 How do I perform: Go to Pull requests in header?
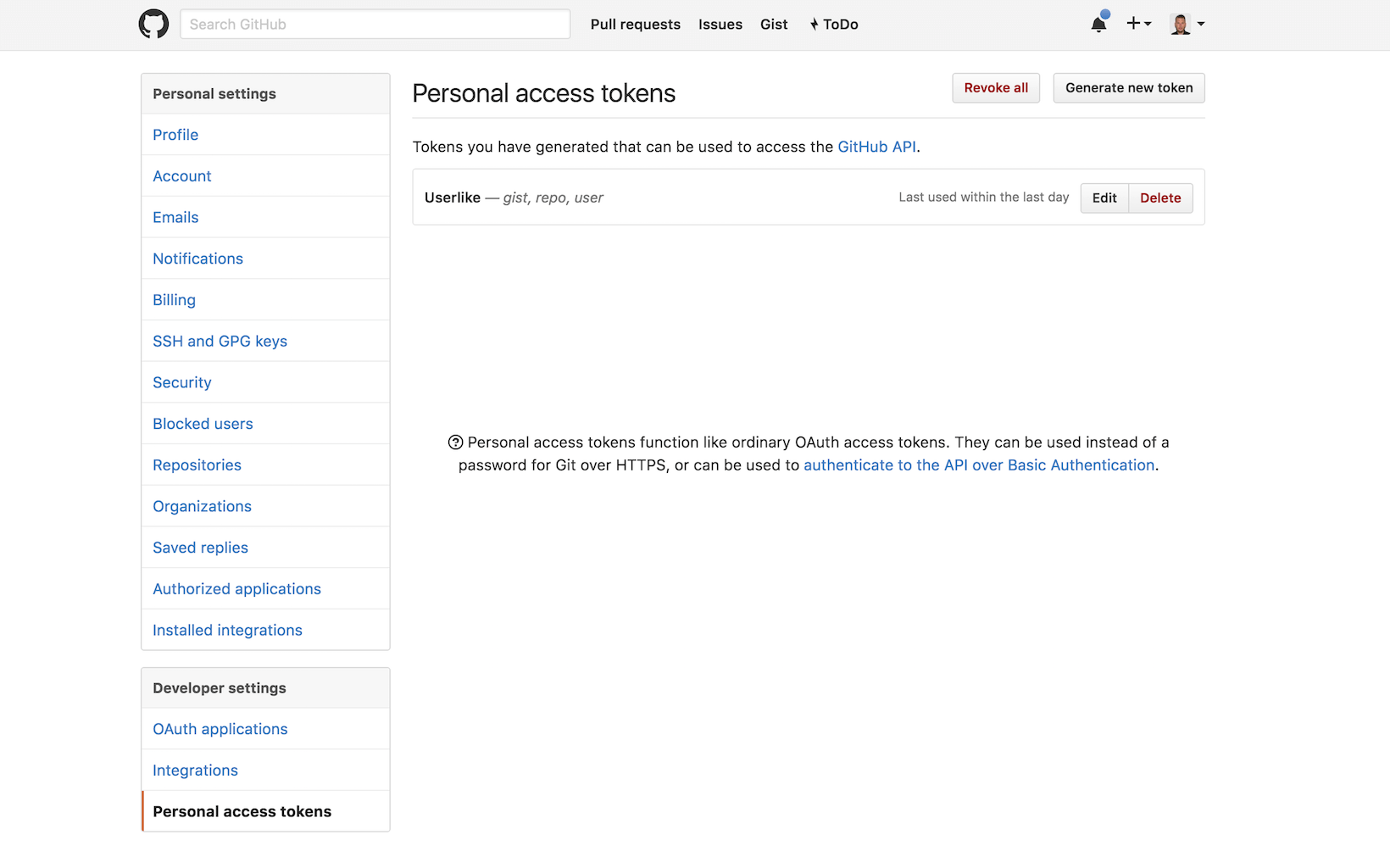(x=635, y=25)
